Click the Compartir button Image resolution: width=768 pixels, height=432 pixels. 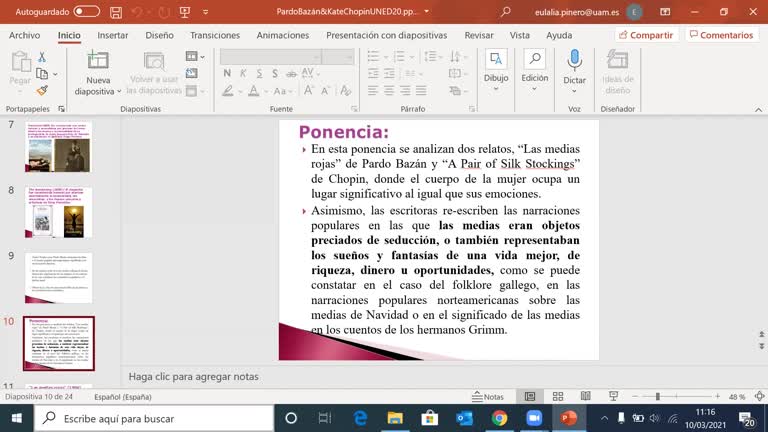(646, 35)
